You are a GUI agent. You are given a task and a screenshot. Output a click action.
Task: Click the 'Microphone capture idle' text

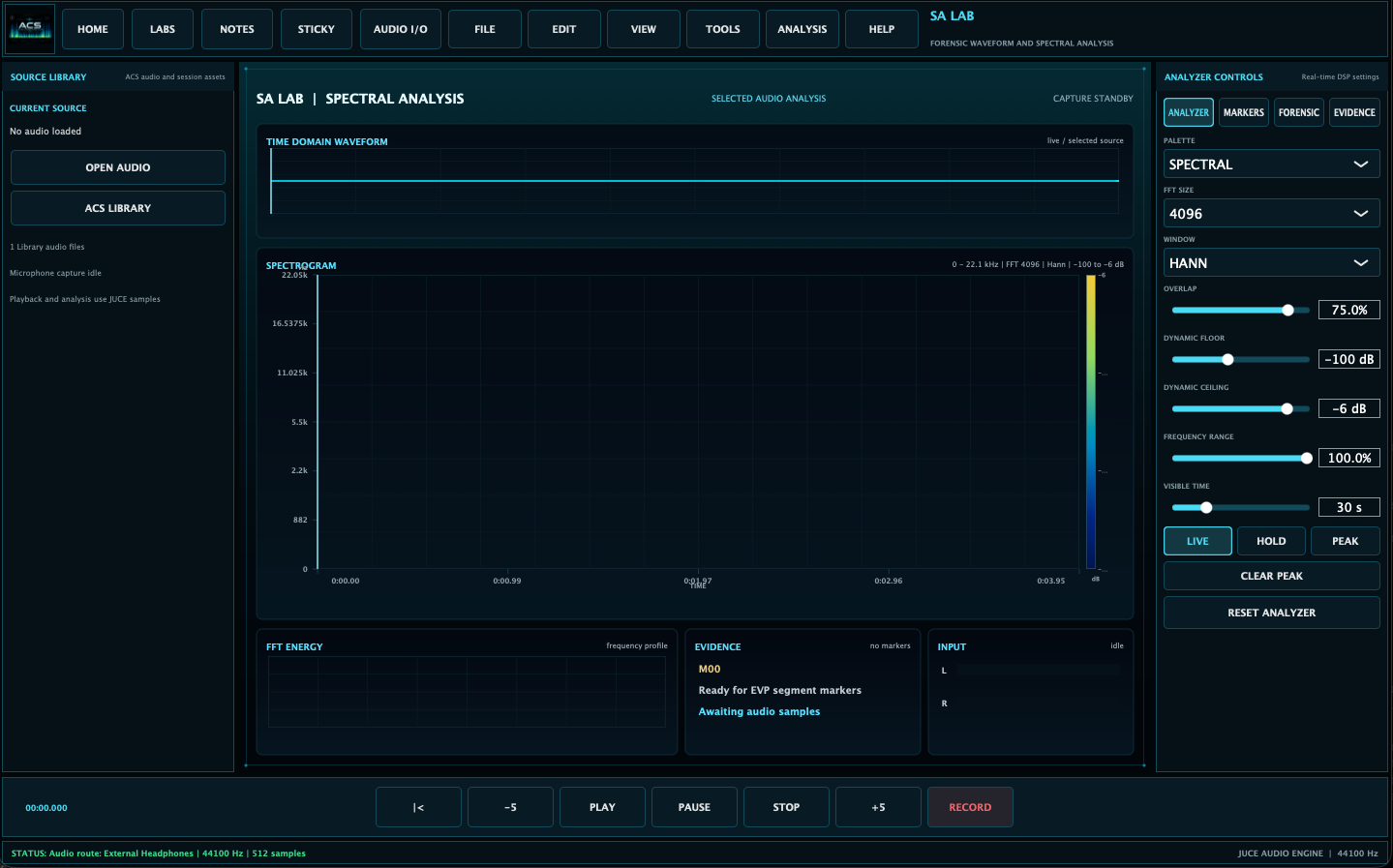coord(55,273)
